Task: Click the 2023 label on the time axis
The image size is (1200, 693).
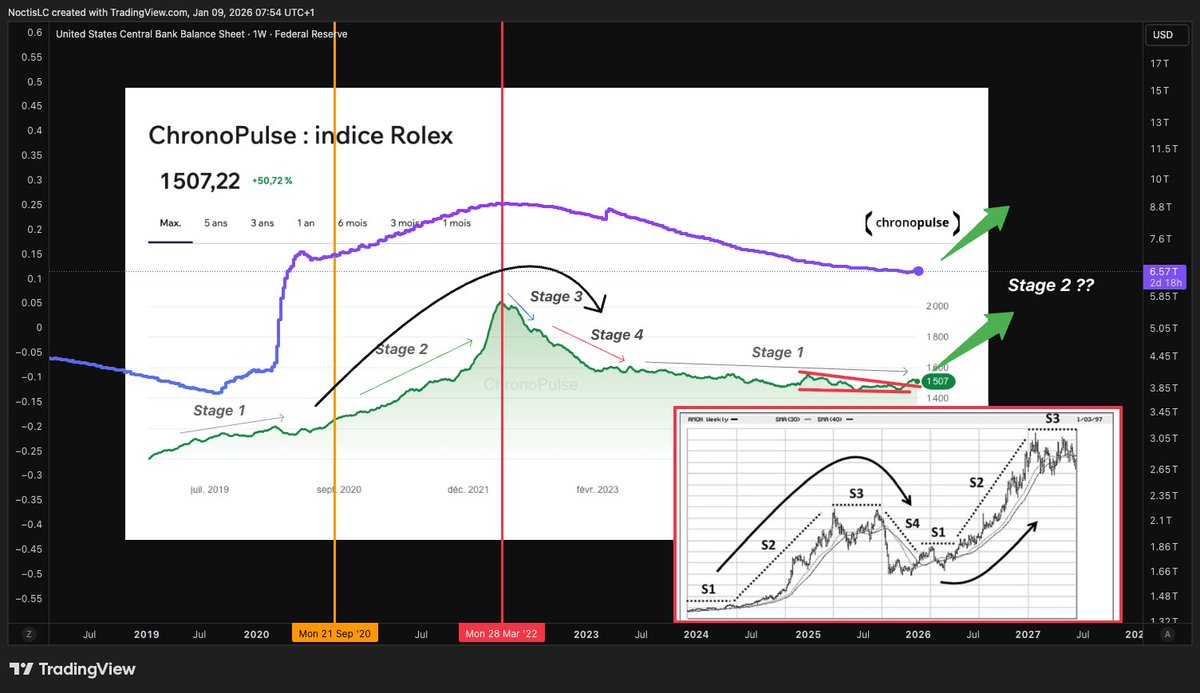Action: (x=586, y=634)
